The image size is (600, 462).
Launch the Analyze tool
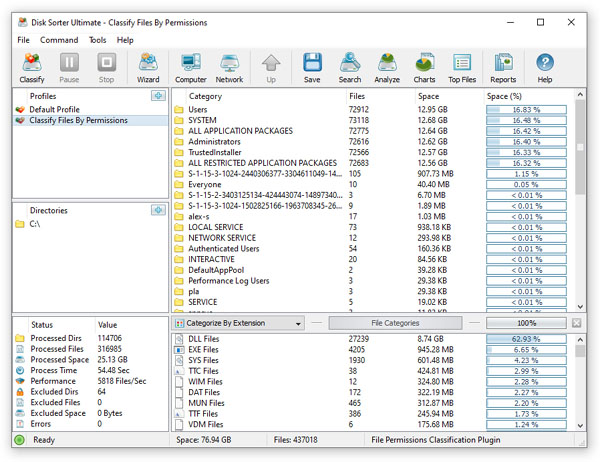click(387, 68)
